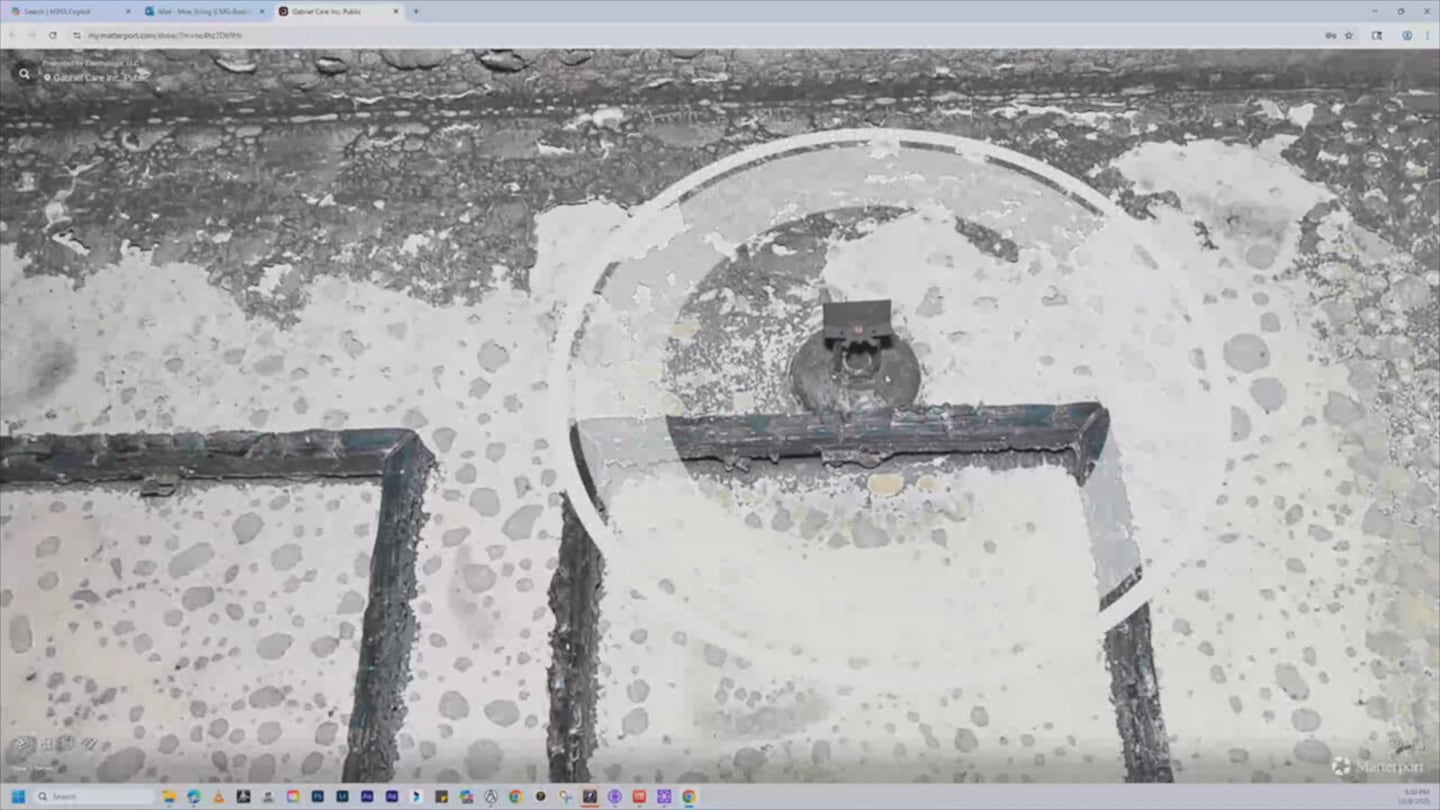The height and width of the screenshot is (810, 1440).
Task: Open a new browser tab
Action: [x=416, y=11]
